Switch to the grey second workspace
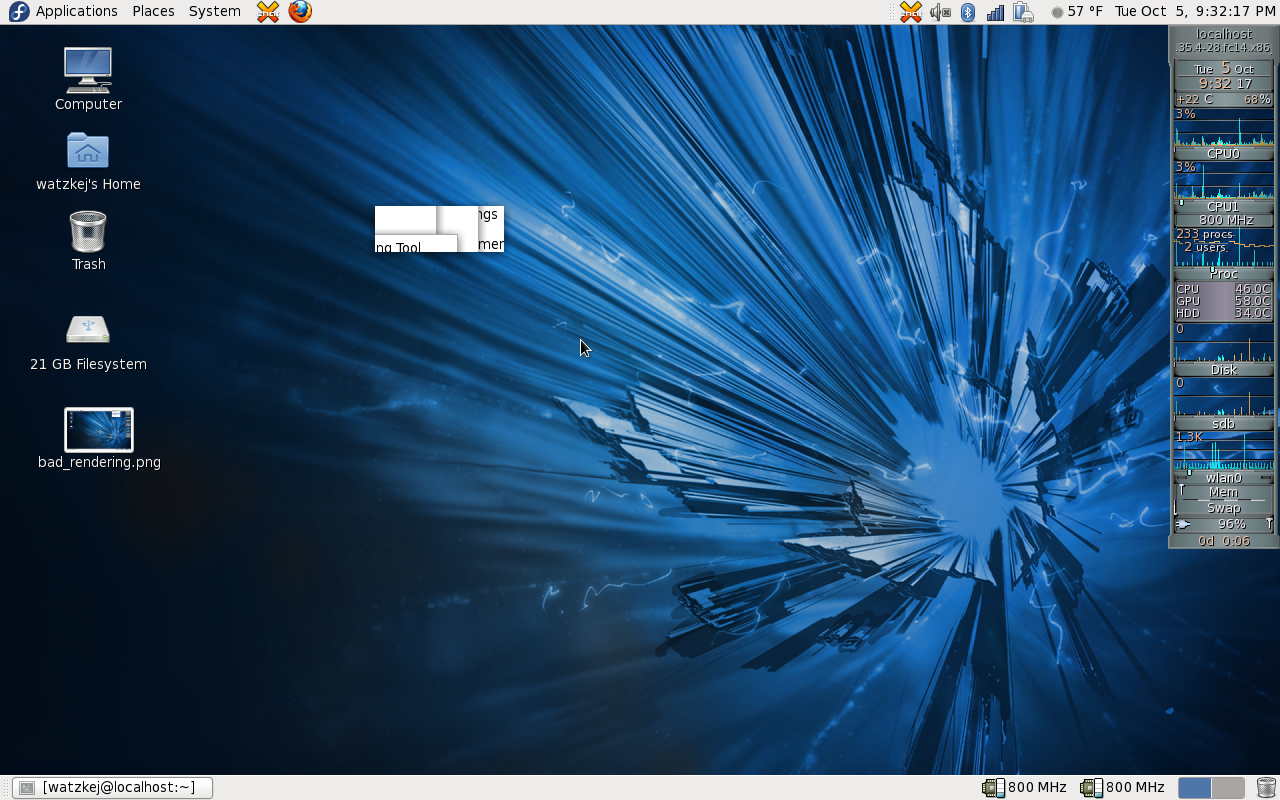The height and width of the screenshot is (800, 1280). [1228, 788]
